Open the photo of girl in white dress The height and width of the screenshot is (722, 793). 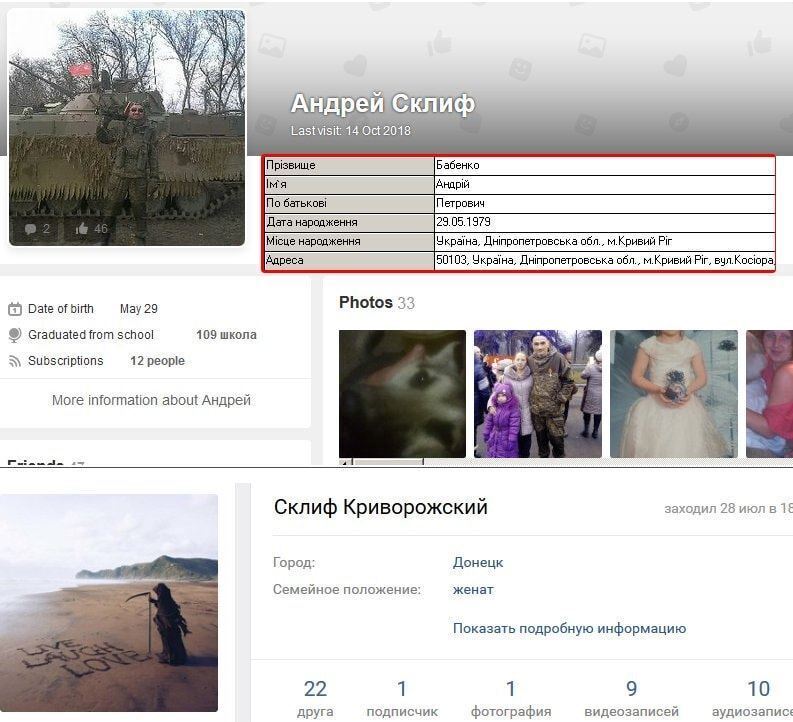pos(673,393)
